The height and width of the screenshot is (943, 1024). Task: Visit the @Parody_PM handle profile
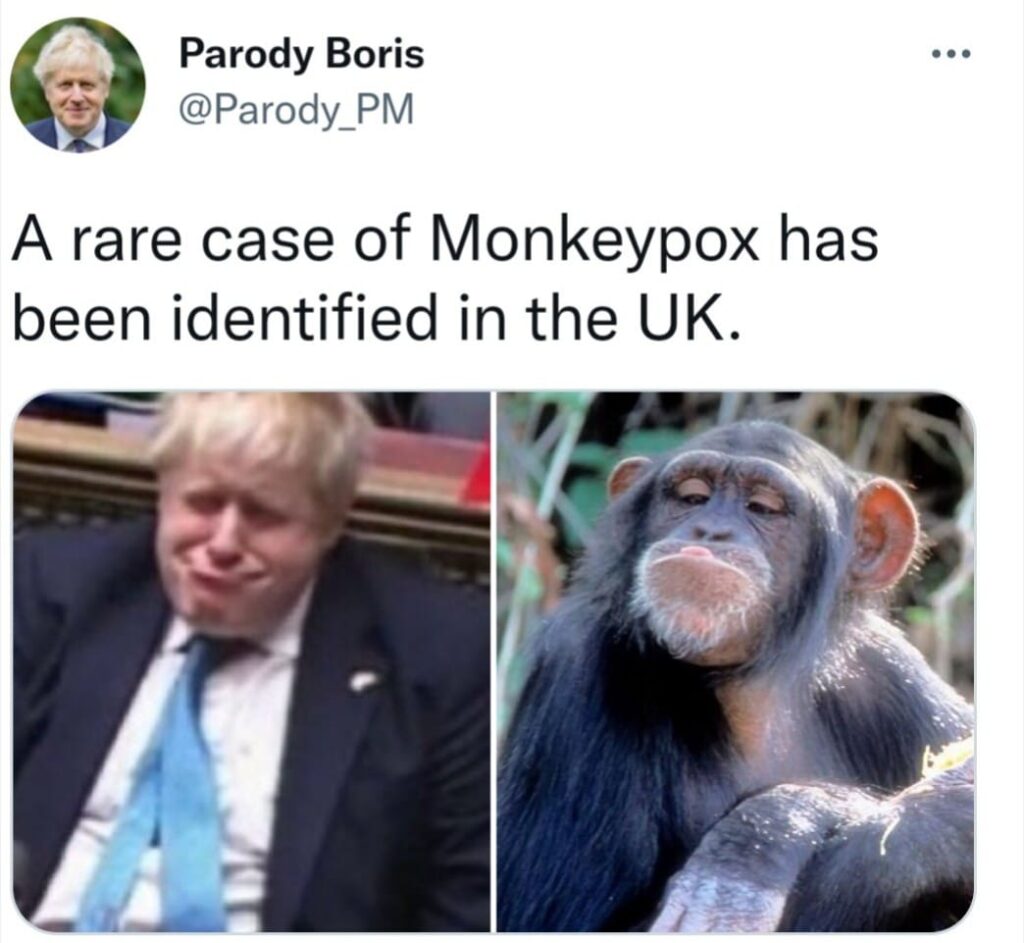(x=296, y=109)
